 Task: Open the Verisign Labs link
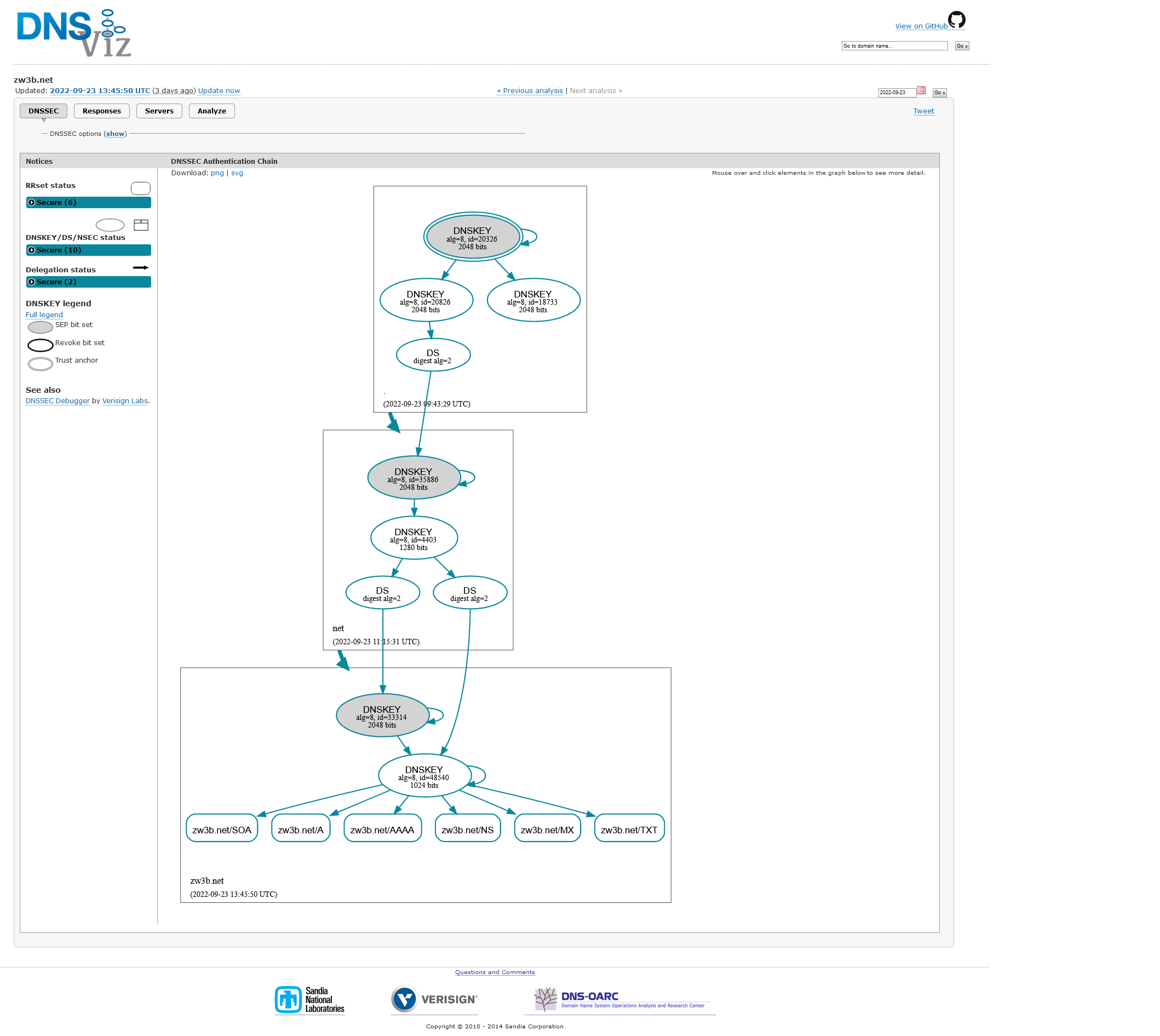[125, 402]
